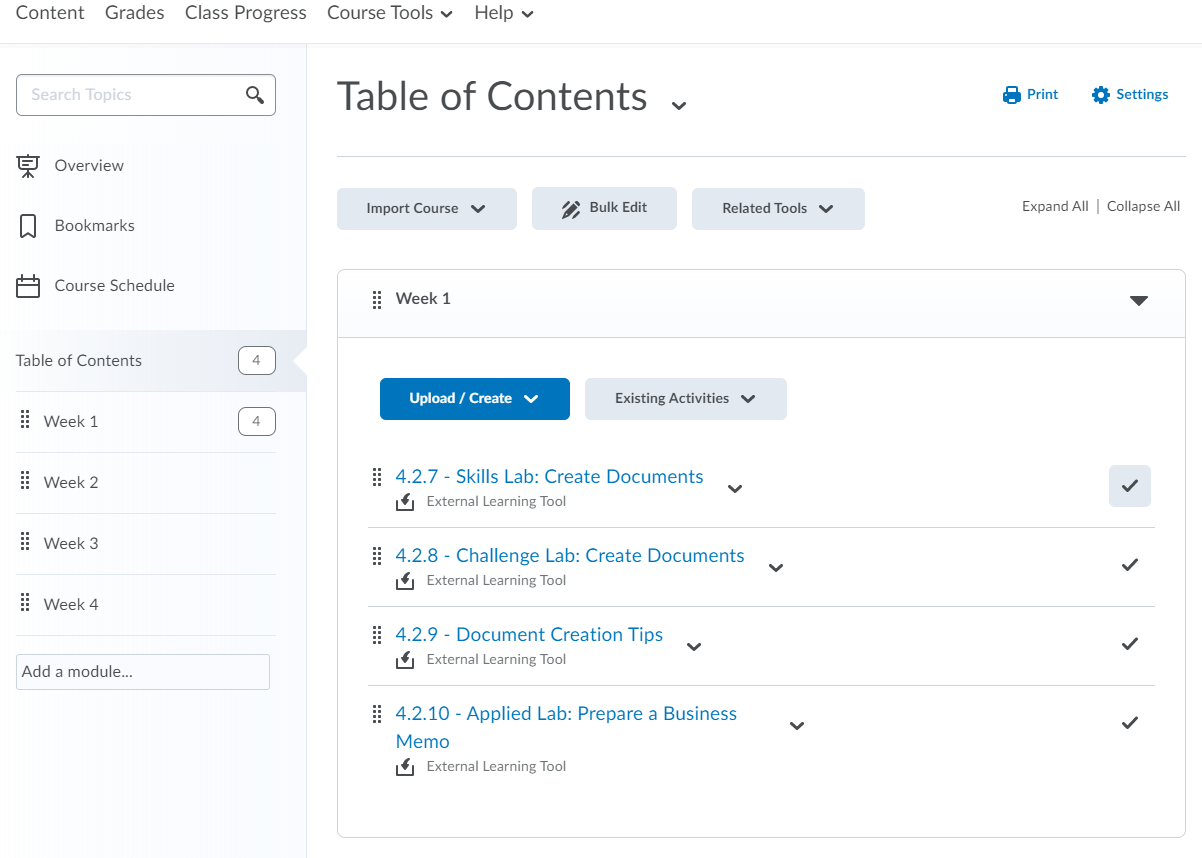The image size is (1202, 858).
Task: Open actions chevron for 4.2.7 Skills Lab
Action: 735,489
